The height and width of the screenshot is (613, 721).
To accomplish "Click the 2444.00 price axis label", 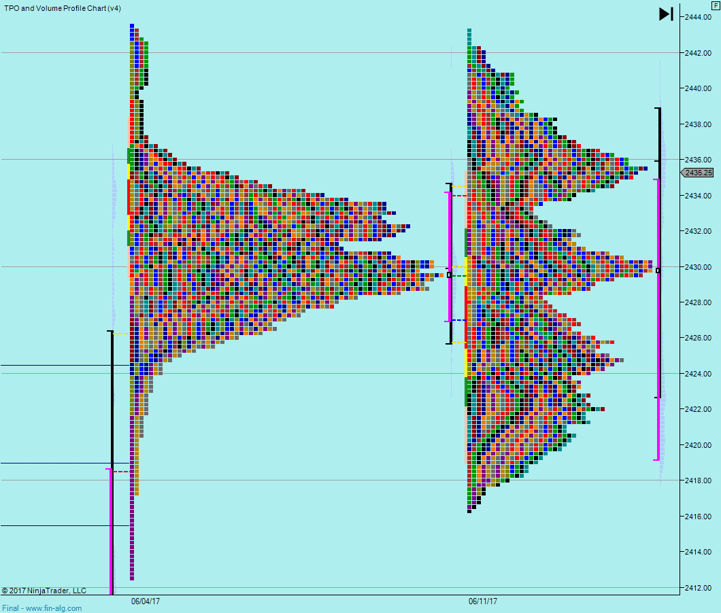I will tap(697, 17).
